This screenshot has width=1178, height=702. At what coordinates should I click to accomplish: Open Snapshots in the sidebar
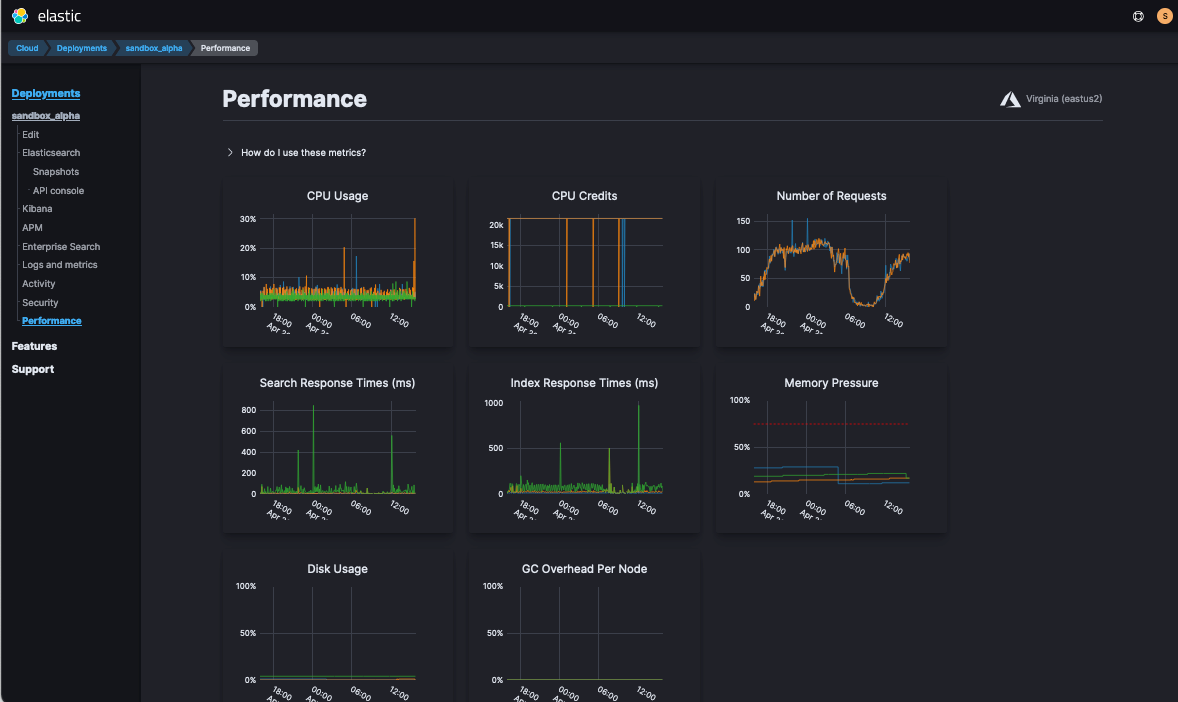pos(56,171)
